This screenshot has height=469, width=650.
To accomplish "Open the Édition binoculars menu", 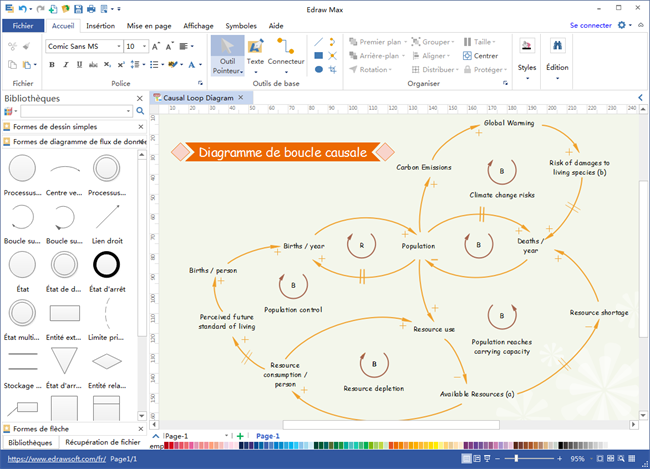I will (557, 56).
